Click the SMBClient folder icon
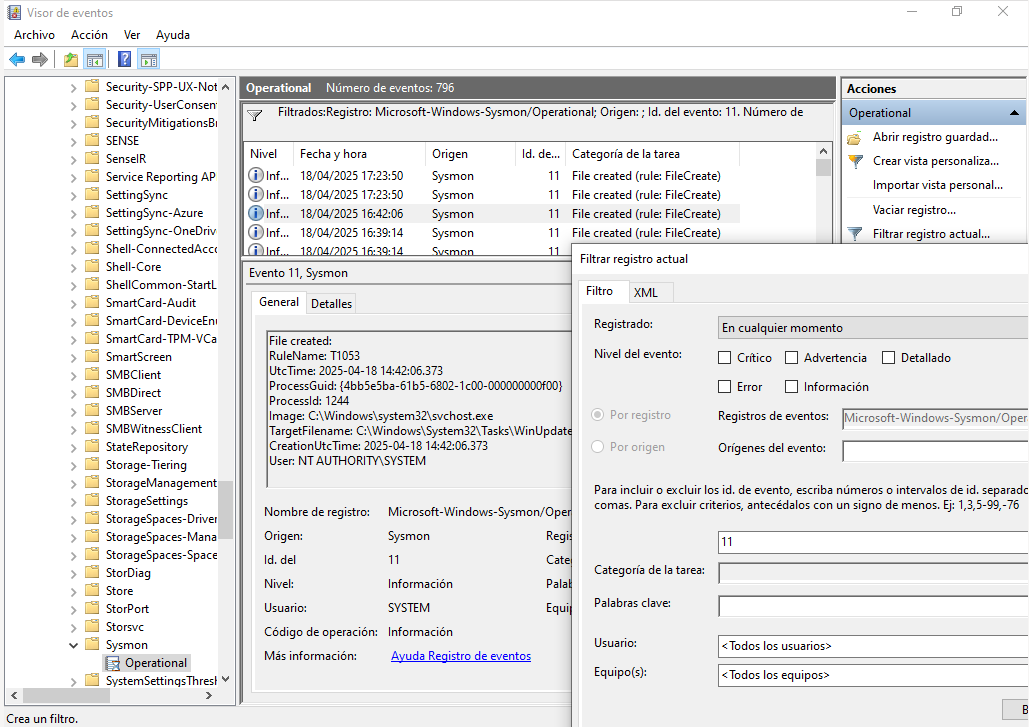The width and height of the screenshot is (1029, 727). coord(93,374)
